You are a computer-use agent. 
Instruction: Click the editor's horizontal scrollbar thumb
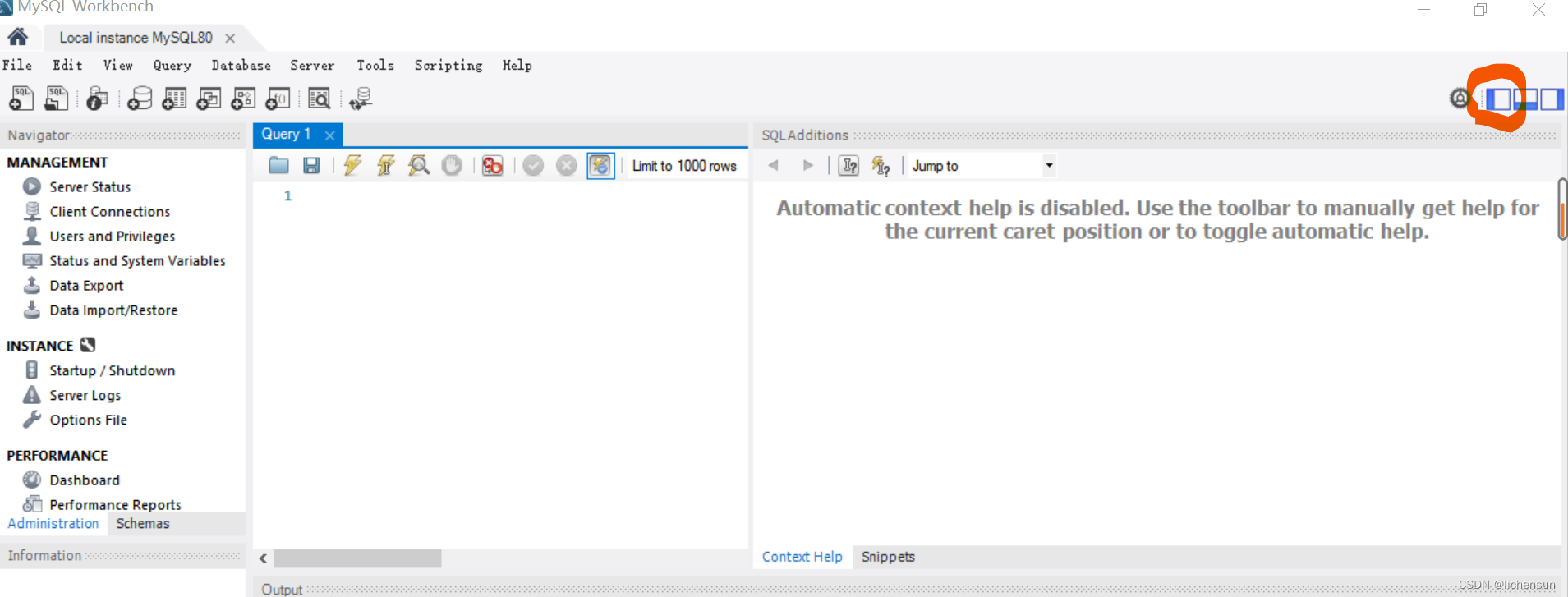(x=357, y=558)
